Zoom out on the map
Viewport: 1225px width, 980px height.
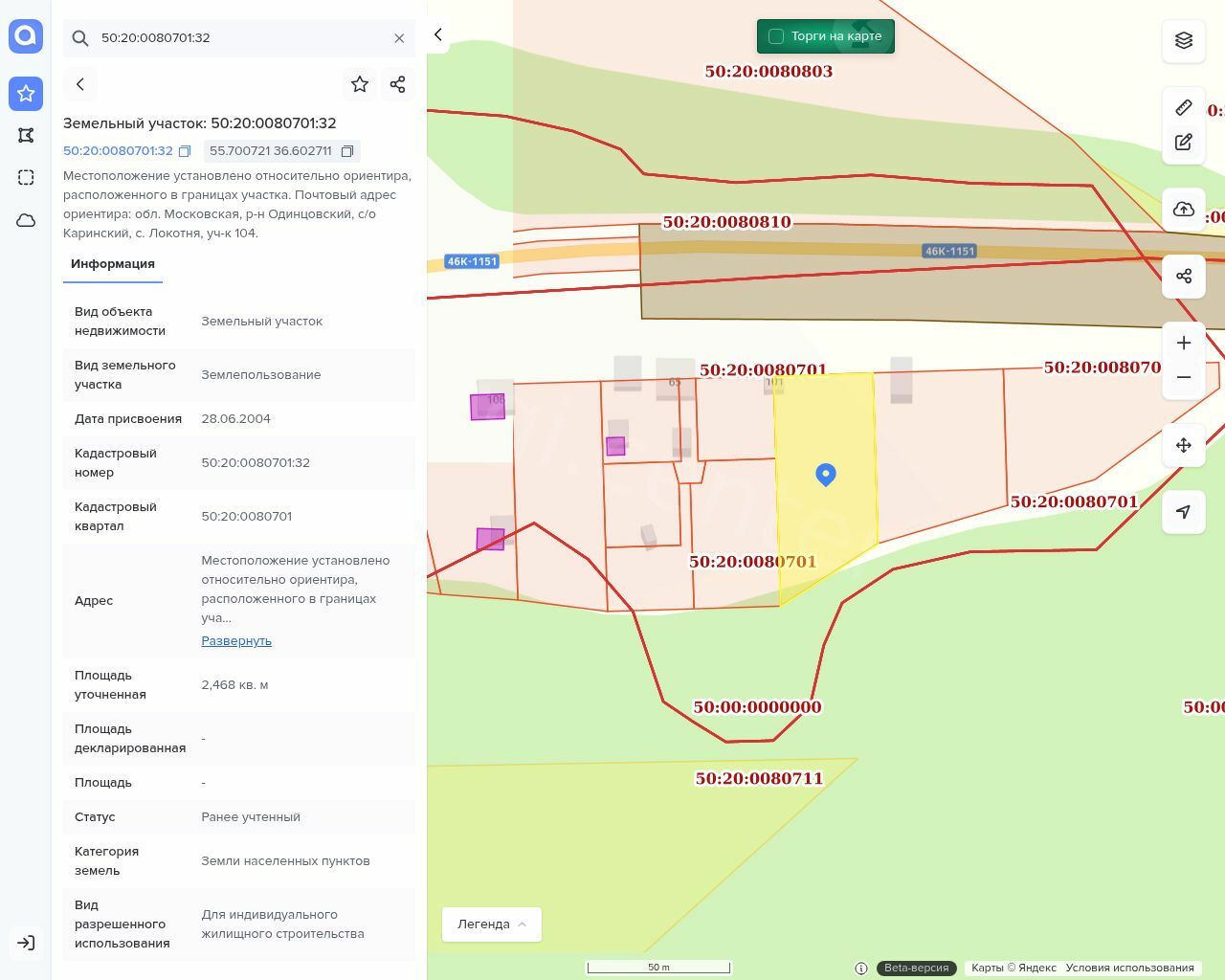(x=1184, y=377)
